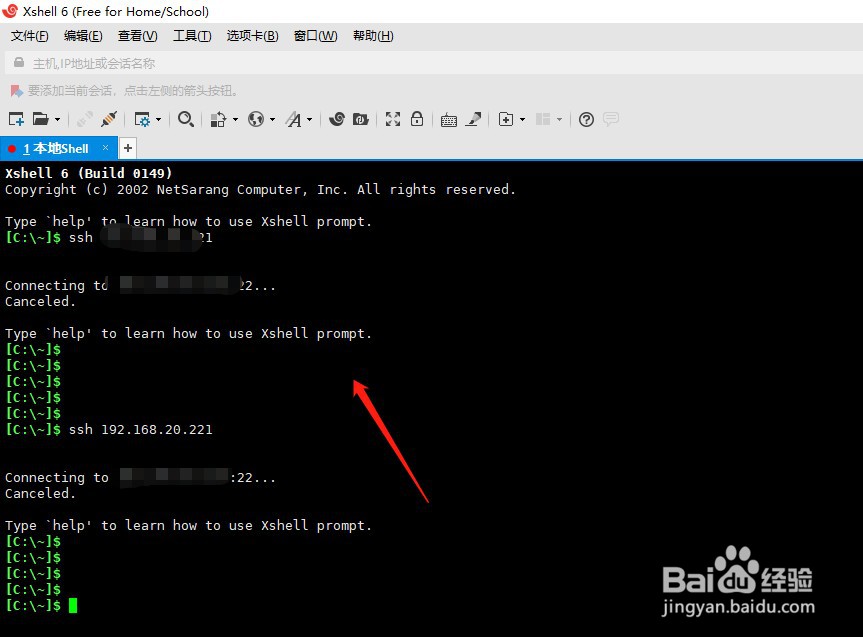Open a new session with the New icon
This screenshot has height=637, width=863.
pyautogui.click(x=15, y=119)
